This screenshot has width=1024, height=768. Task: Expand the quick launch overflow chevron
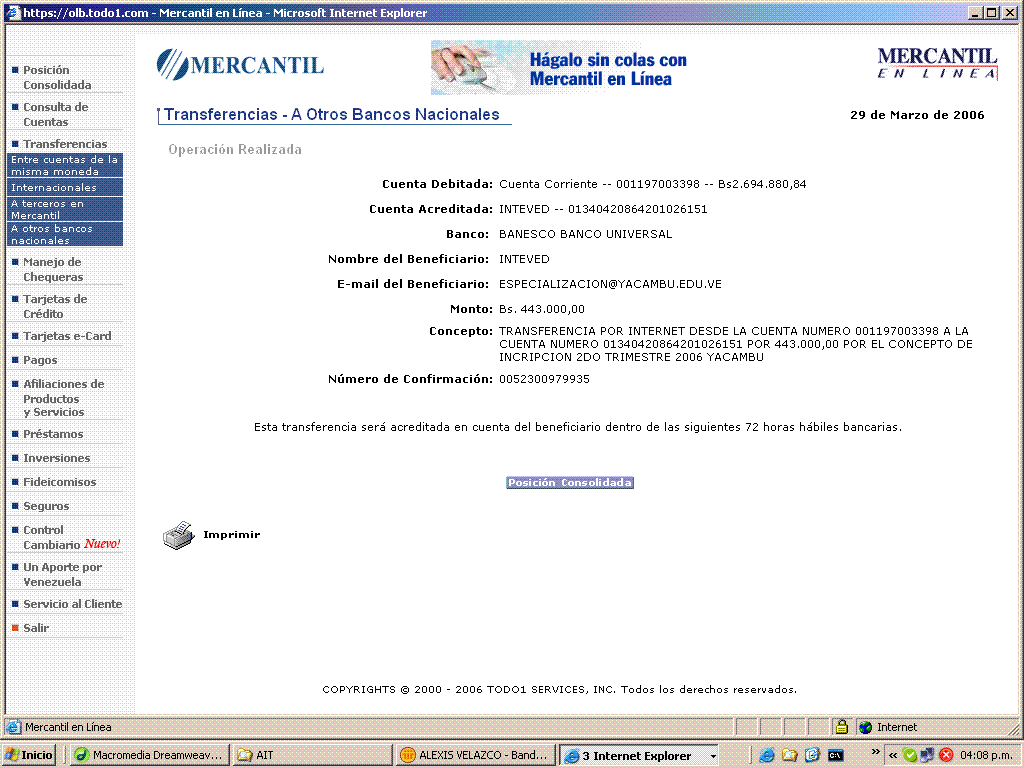click(x=876, y=752)
